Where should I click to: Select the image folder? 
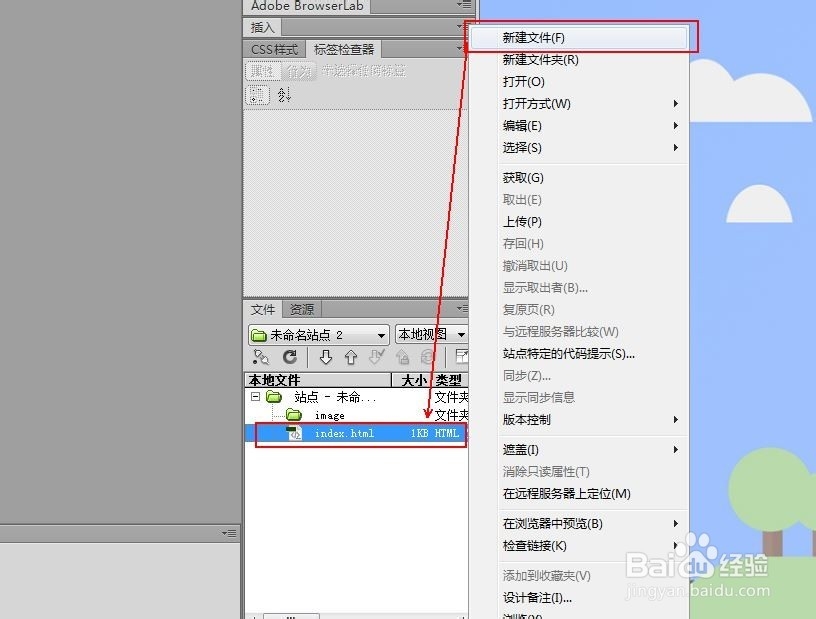click(330, 415)
